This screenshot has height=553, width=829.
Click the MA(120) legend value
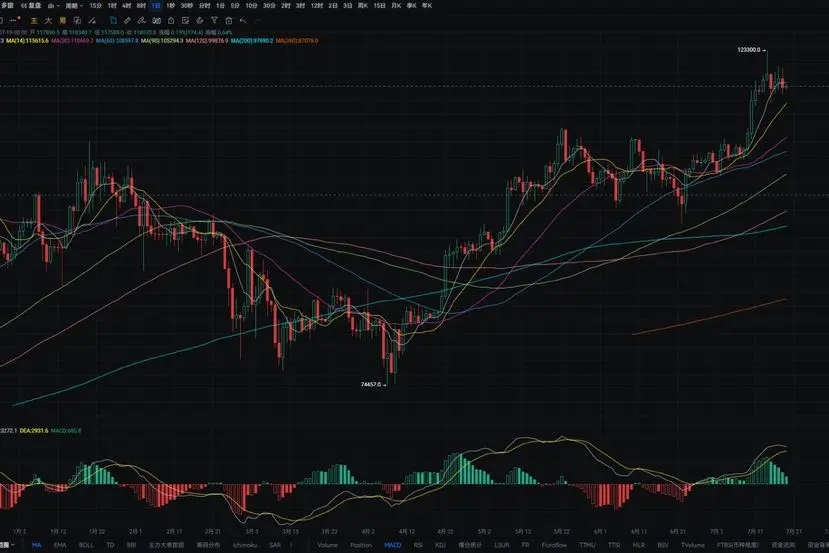207,41
